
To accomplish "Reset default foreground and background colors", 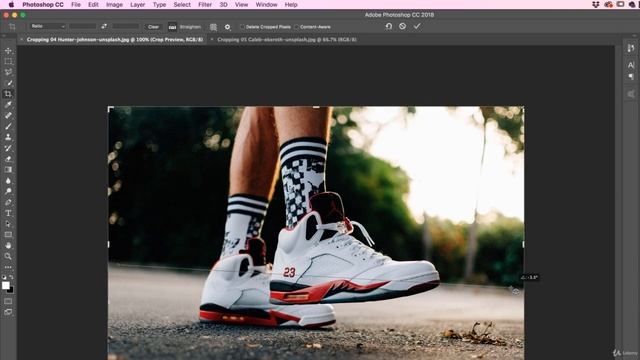I will pyautogui.click(x=4, y=277).
